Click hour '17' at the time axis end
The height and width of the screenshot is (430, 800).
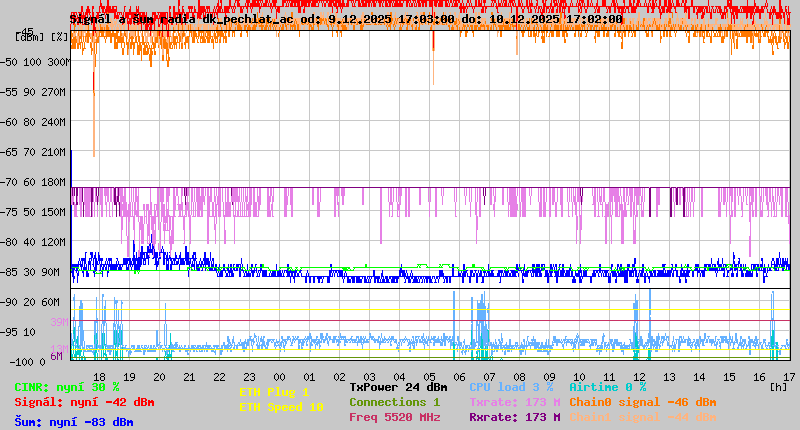[x=790, y=377]
